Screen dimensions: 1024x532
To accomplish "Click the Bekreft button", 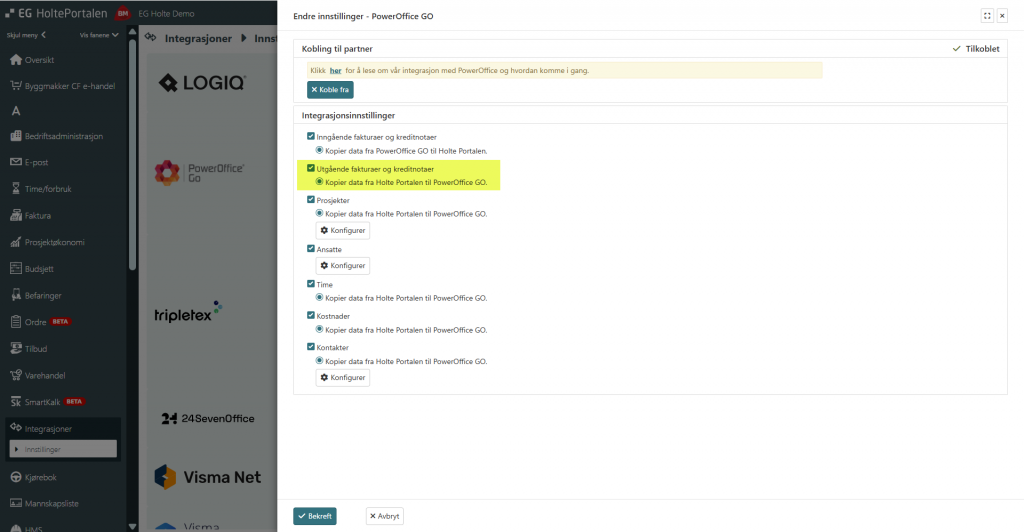I will [314, 516].
